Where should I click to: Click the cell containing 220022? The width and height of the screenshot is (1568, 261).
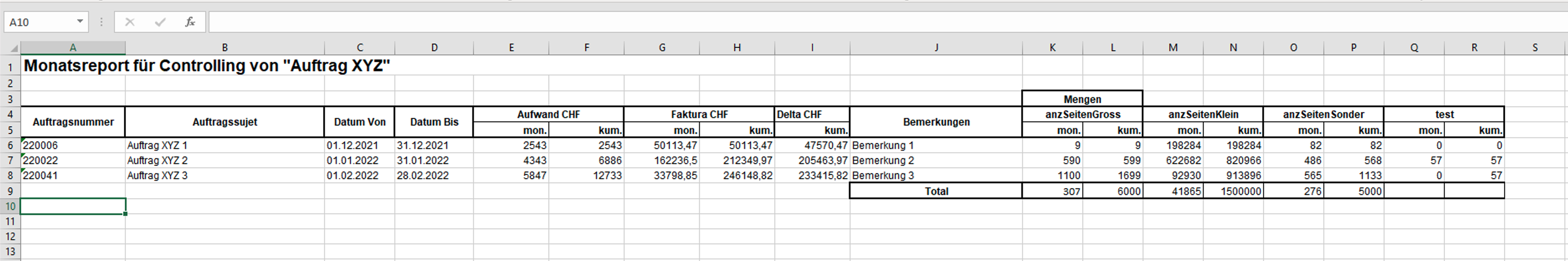click(73, 161)
